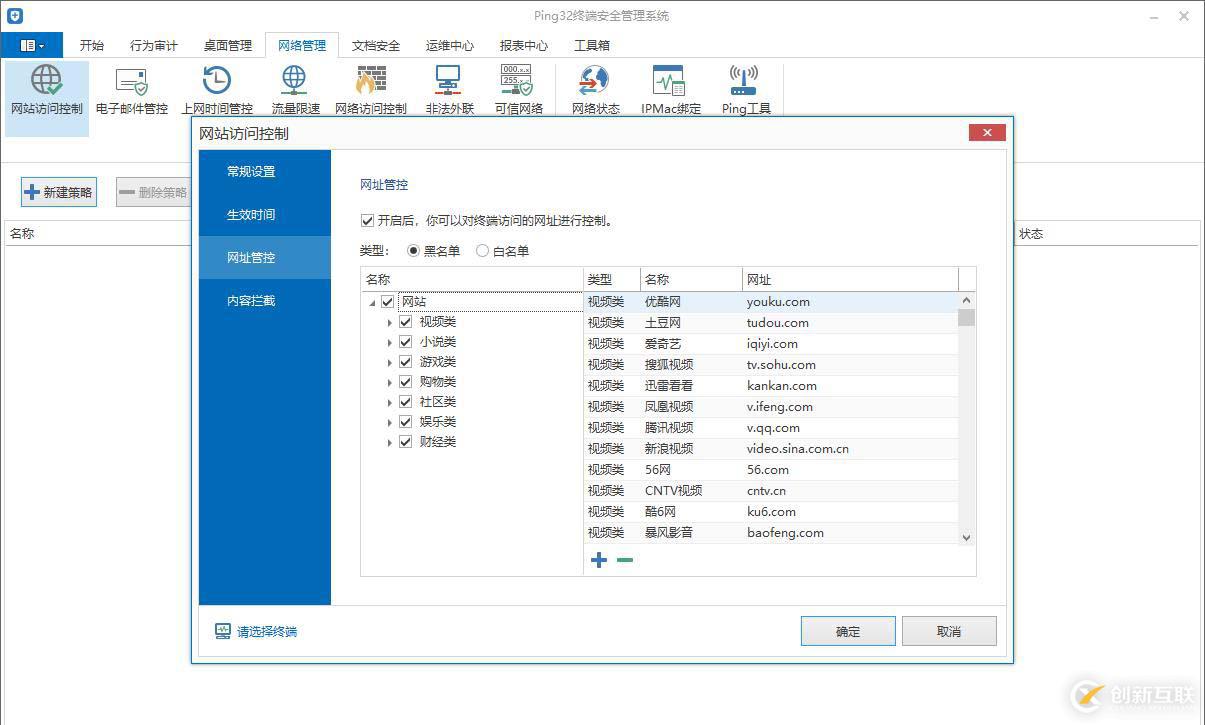Click the 取消 button
The height and width of the screenshot is (725, 1205).
[949, 631]
